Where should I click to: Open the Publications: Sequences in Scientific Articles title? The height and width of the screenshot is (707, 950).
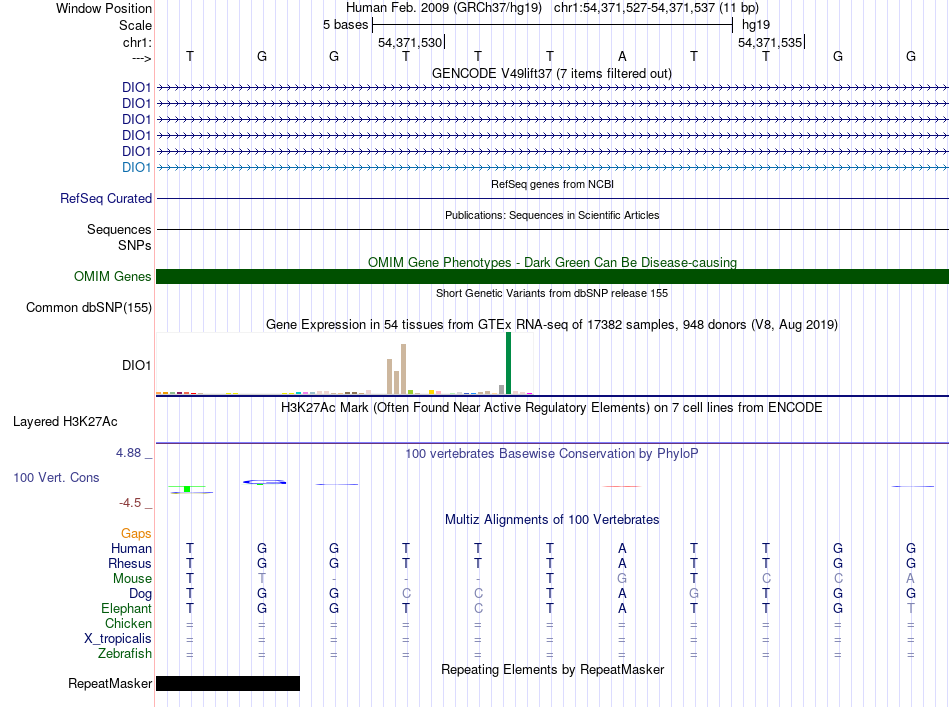click(x=552, y=215)
